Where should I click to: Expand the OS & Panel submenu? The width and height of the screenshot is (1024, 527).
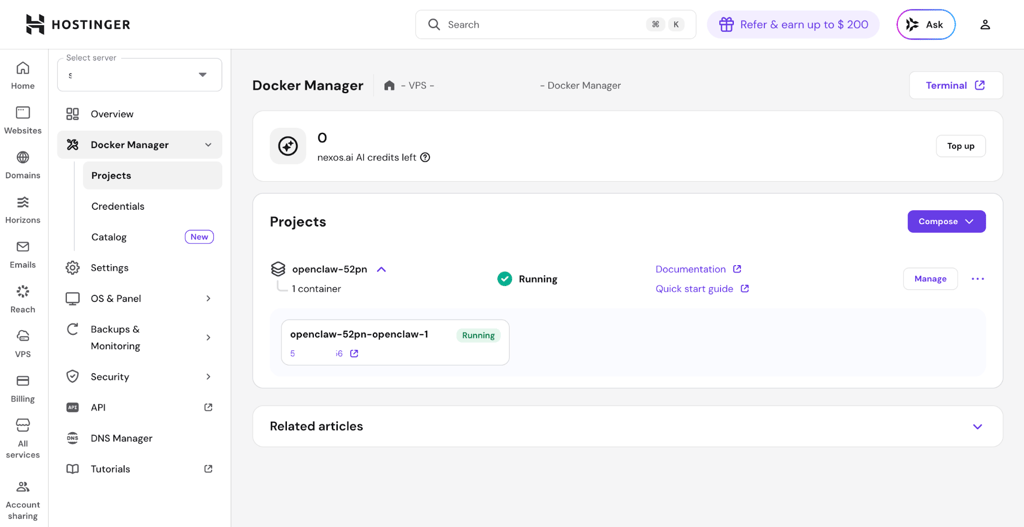click(x=208, y=298)
